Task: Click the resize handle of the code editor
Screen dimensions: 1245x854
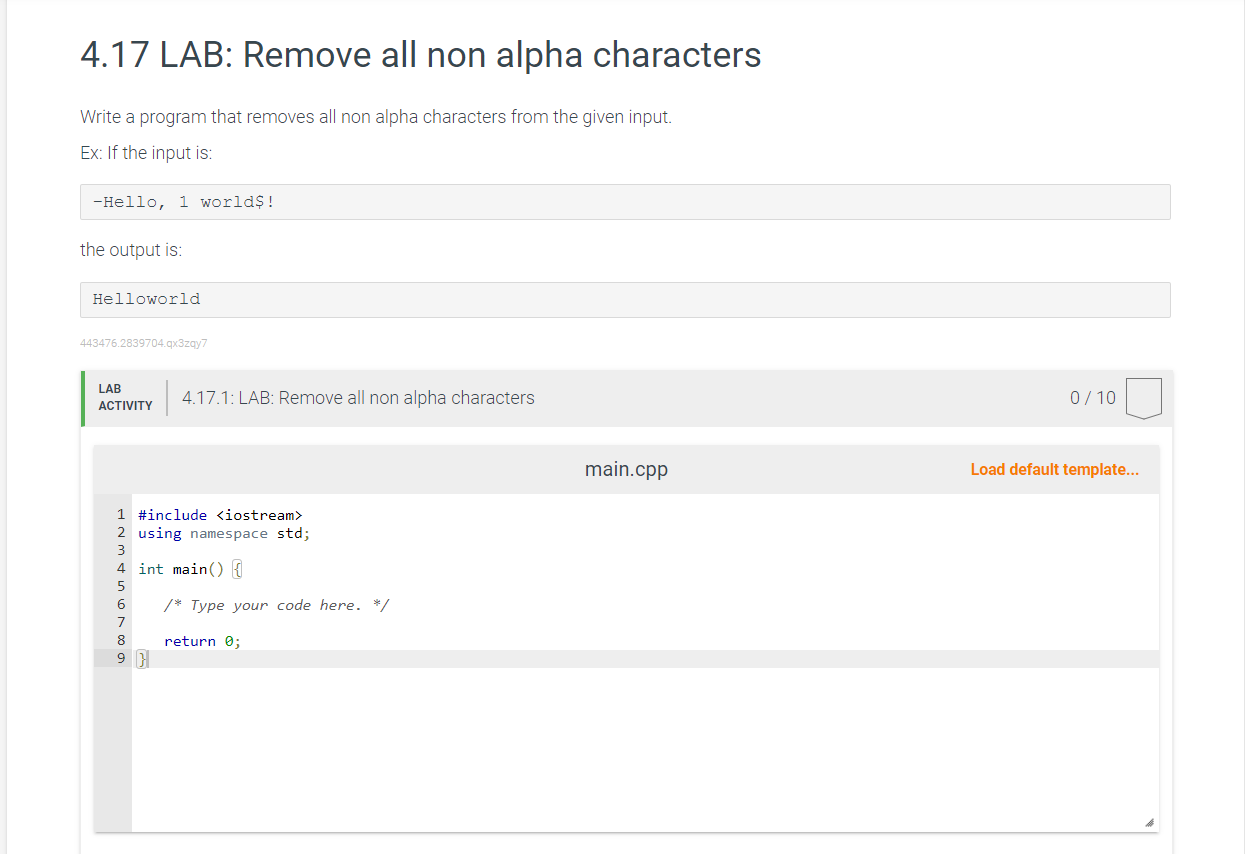Action: click(x=1148, y=822)
